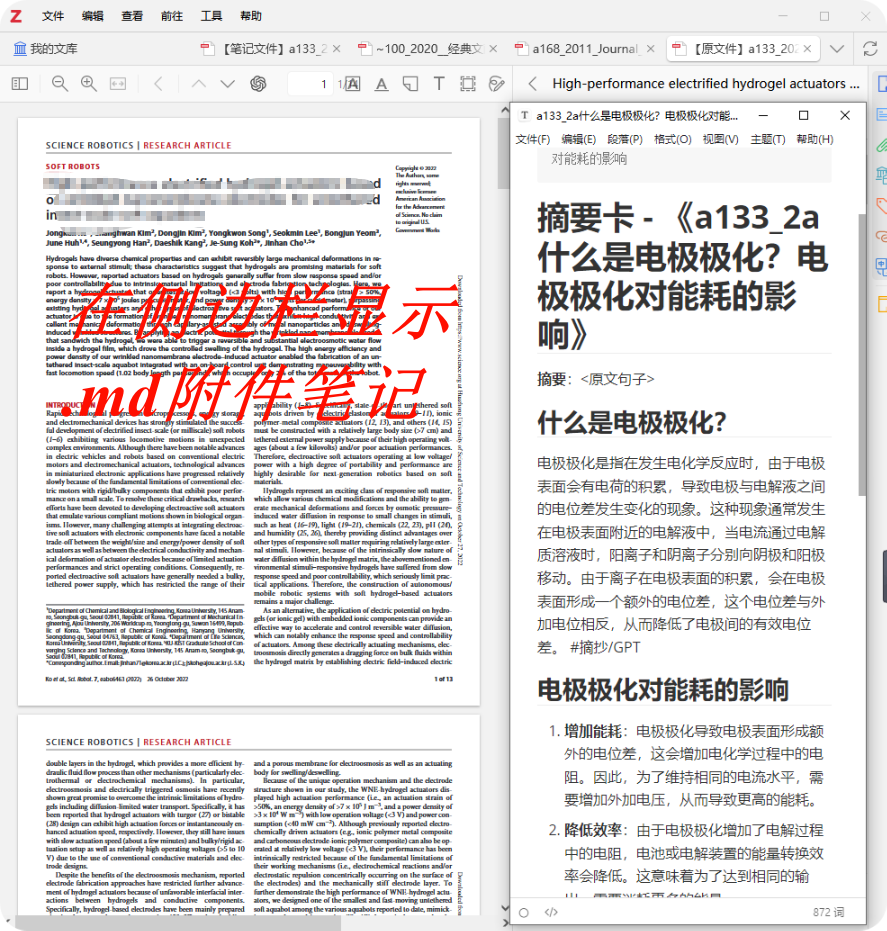The image size is (887, 931).
Task: Click the PDF viewer horizontal scrollbar
Action: tap(178, 923)
